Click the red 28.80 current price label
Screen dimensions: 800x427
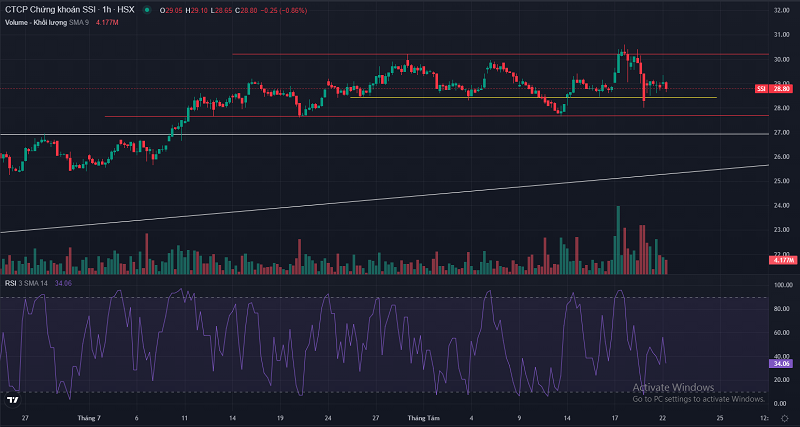click(x=781, y=89)
